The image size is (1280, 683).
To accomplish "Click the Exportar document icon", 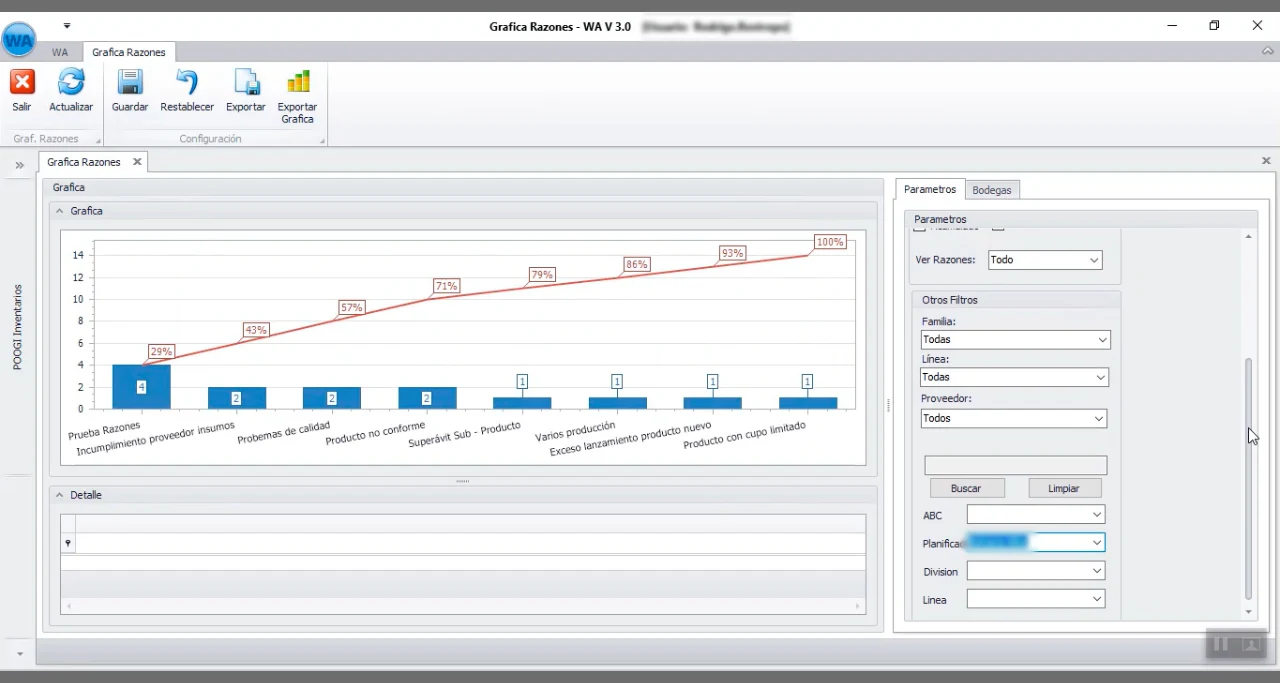I will point(246,82).
